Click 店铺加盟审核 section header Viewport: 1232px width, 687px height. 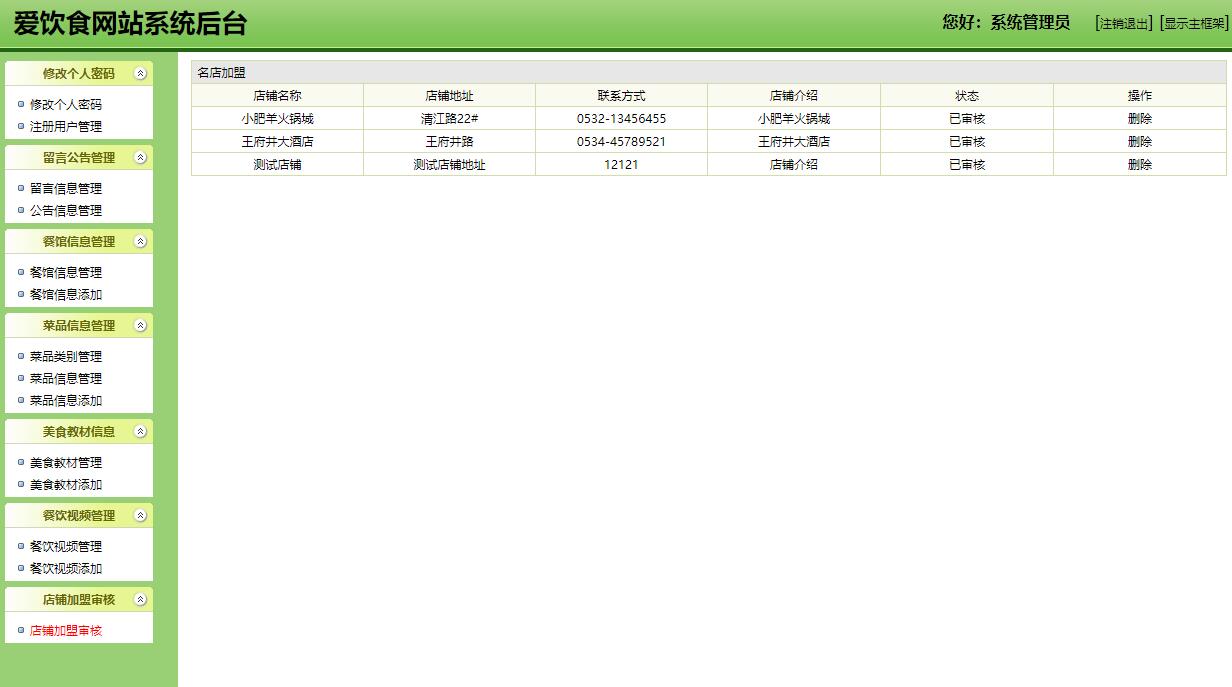coord(79,599)
